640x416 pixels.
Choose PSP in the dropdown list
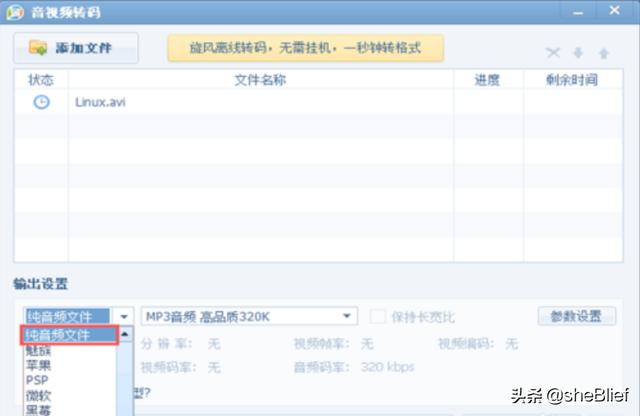point(69,380)
